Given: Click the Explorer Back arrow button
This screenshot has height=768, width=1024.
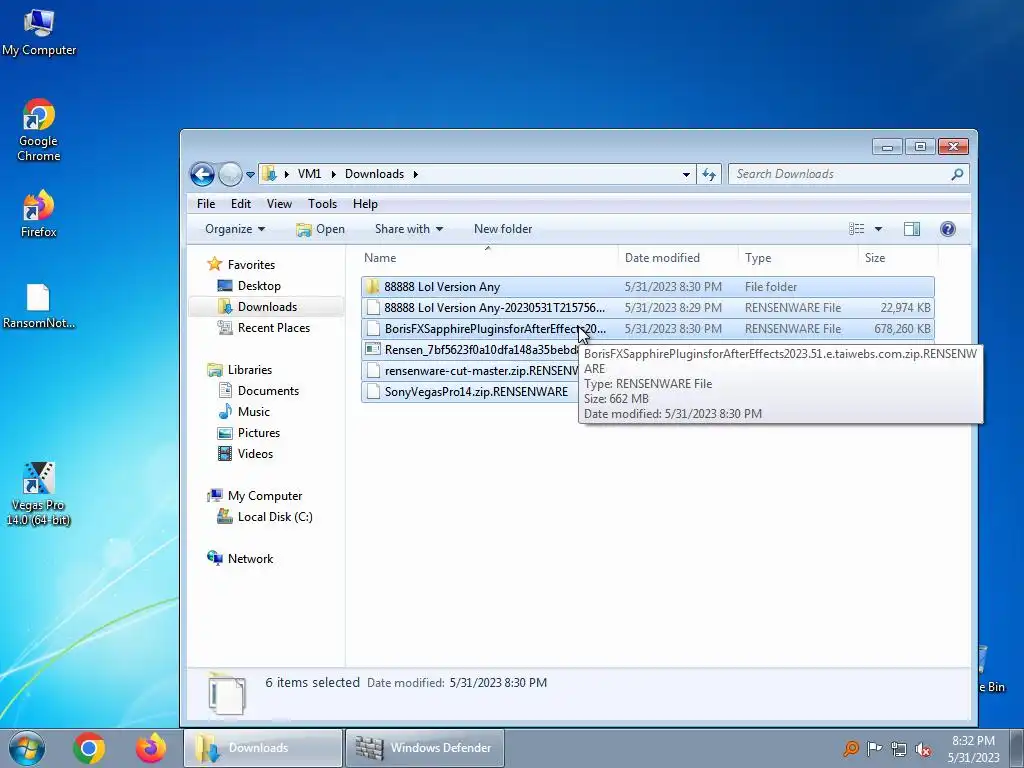Looking at the screenshot, I should click(x=202, y=174).
